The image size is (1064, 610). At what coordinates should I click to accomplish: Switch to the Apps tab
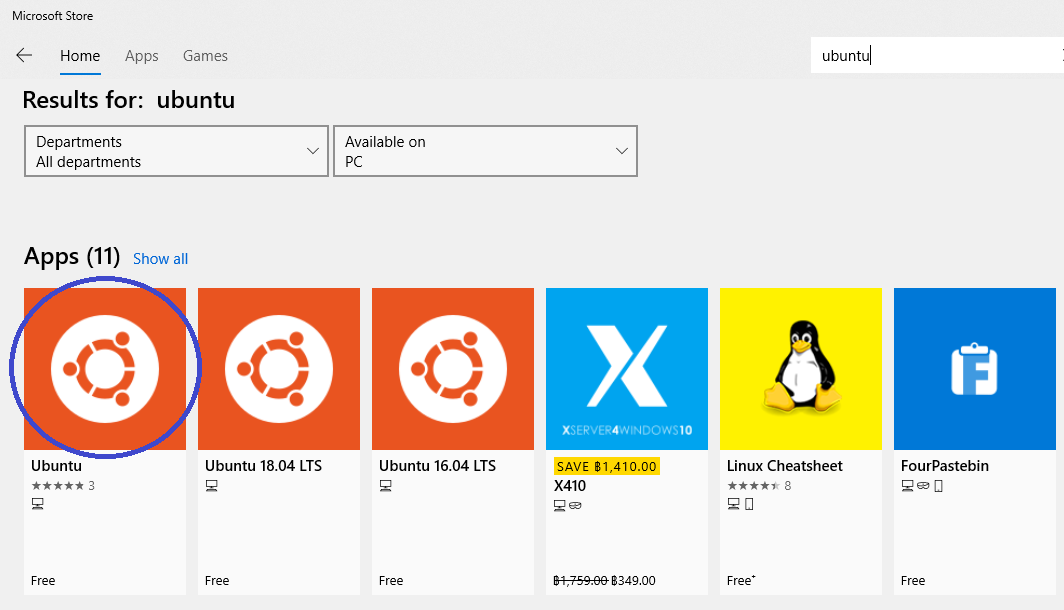142,56
